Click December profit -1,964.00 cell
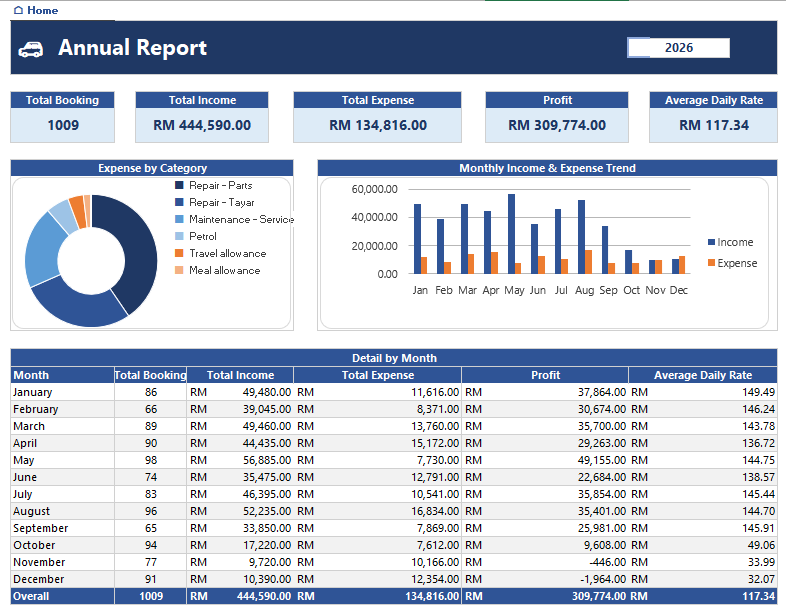The width and height of the screenshot is (786, 616). point(545,579)
